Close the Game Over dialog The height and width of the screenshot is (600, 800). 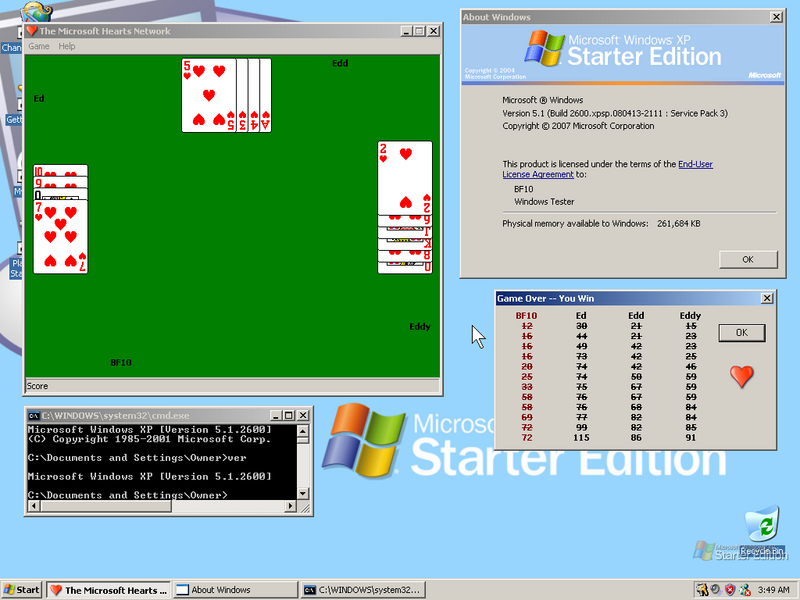pos(767,298)
